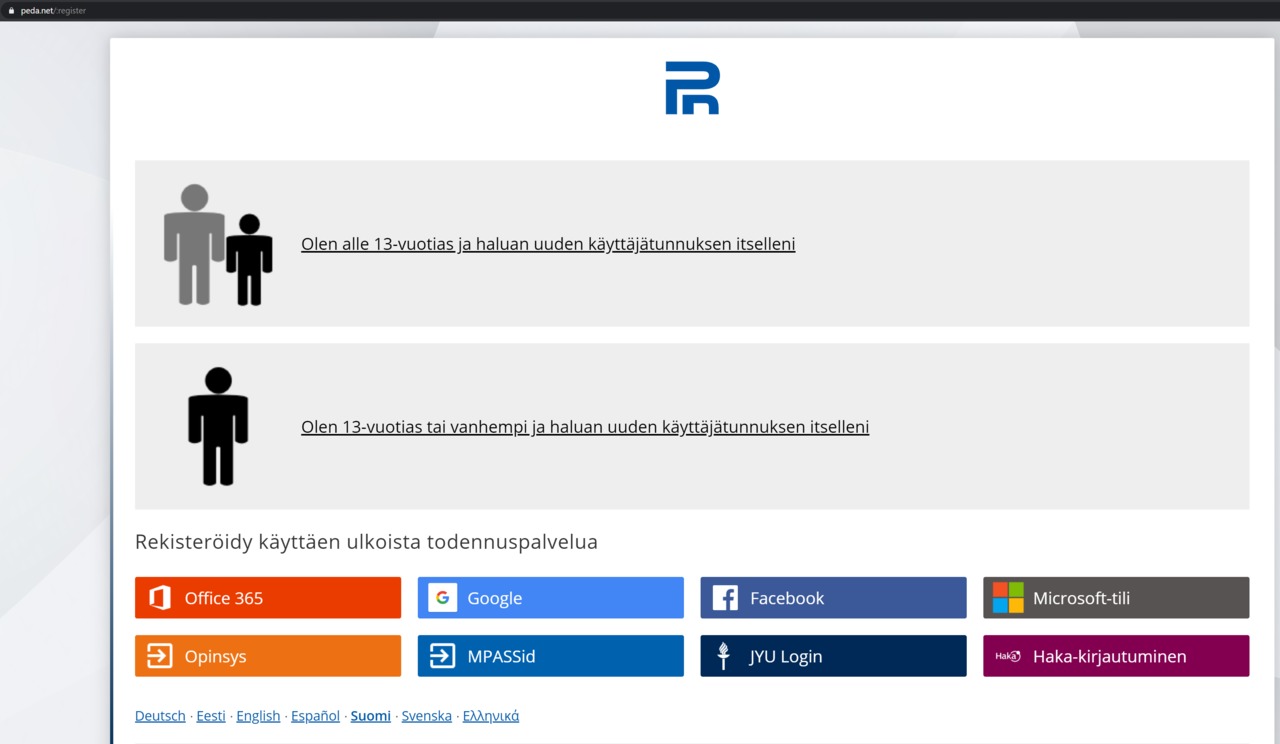Select the Greek Ελληνικά language link
Image resolution: width=1280 pixels, height=744 pixels.
[x=491, y=716]
